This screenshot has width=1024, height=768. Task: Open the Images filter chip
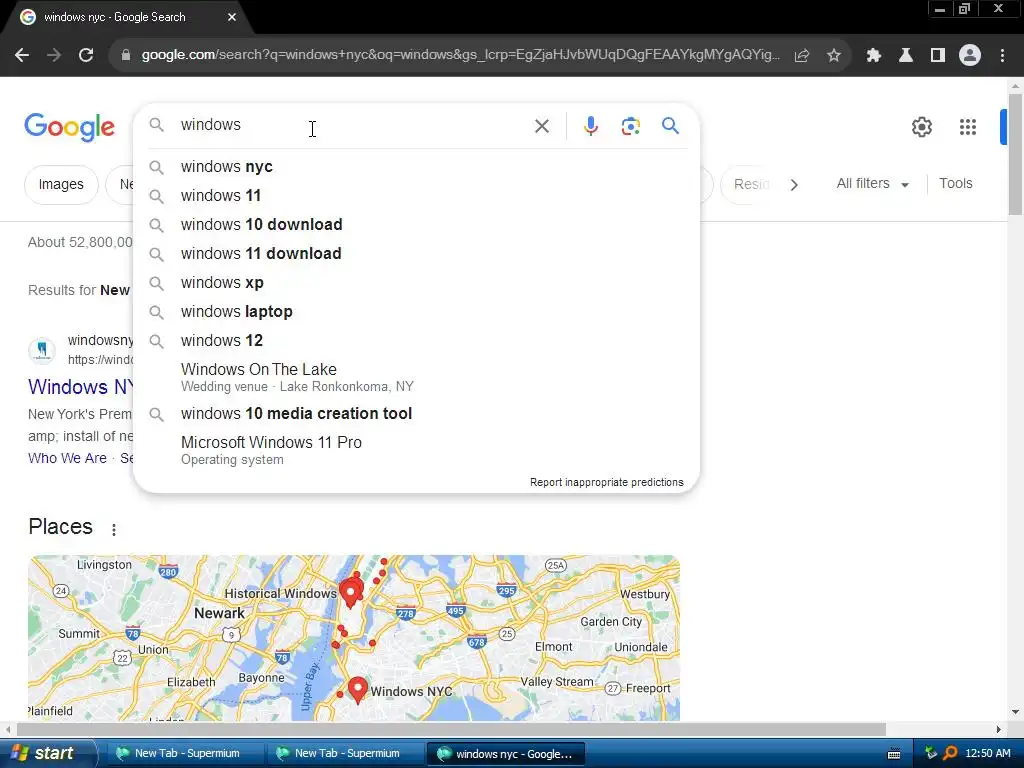pyautogui.click(x=61, y=185)
